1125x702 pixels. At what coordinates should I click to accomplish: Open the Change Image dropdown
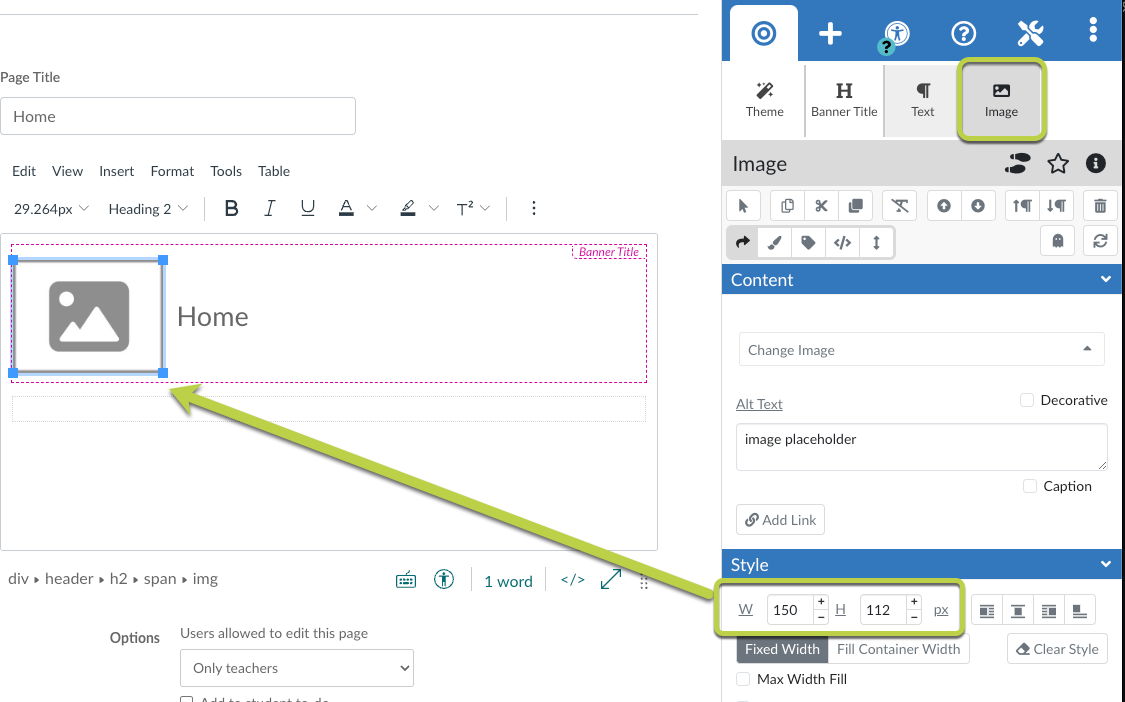click(x=921, y=350)
